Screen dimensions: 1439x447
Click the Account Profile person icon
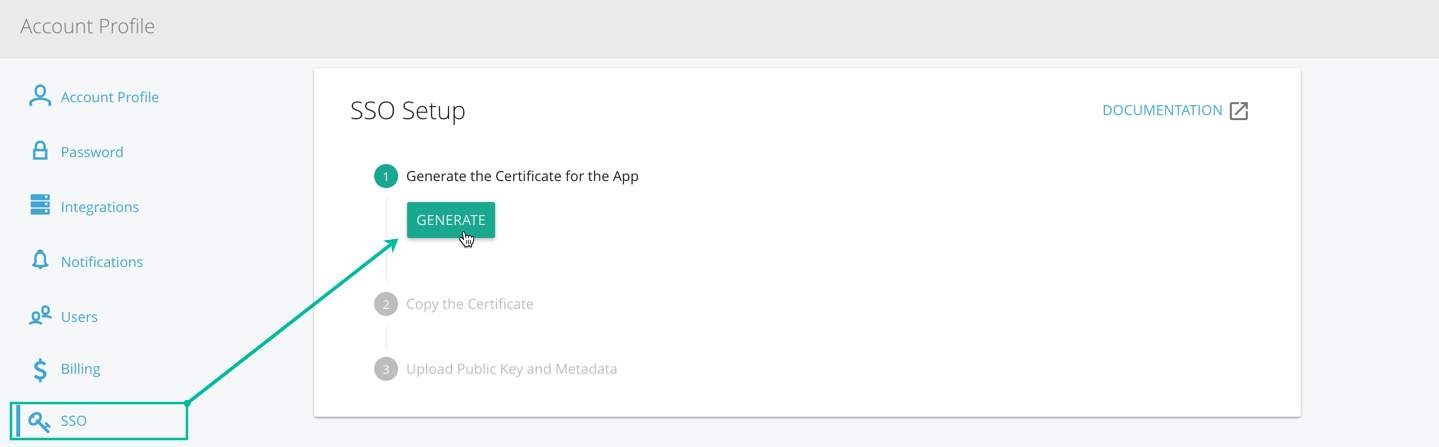[40, 96]
